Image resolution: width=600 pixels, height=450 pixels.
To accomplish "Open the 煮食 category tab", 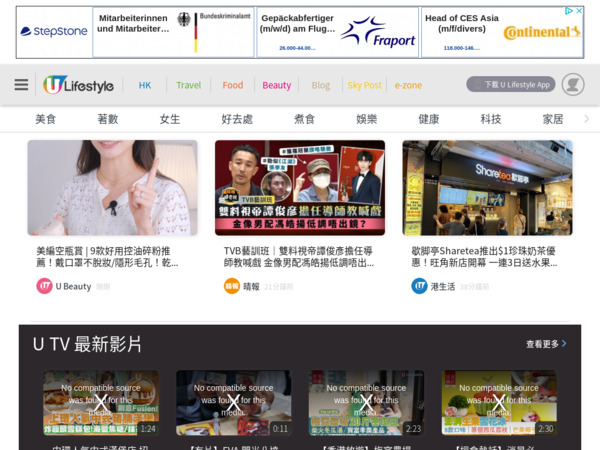I will pos(304,119).
